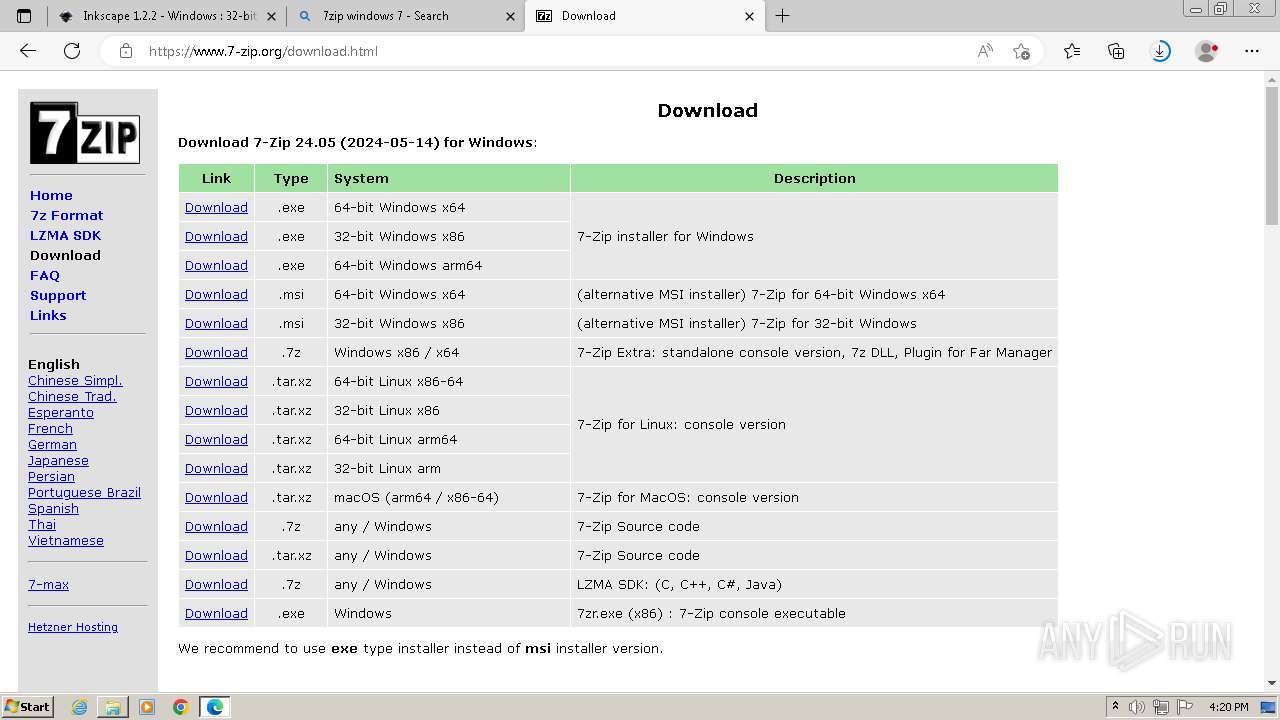The height and width of the screenshot is (720, 1280).
Task: Download .tar.xz for 64-bit Linux x86-64
Action: click(216, 381)
